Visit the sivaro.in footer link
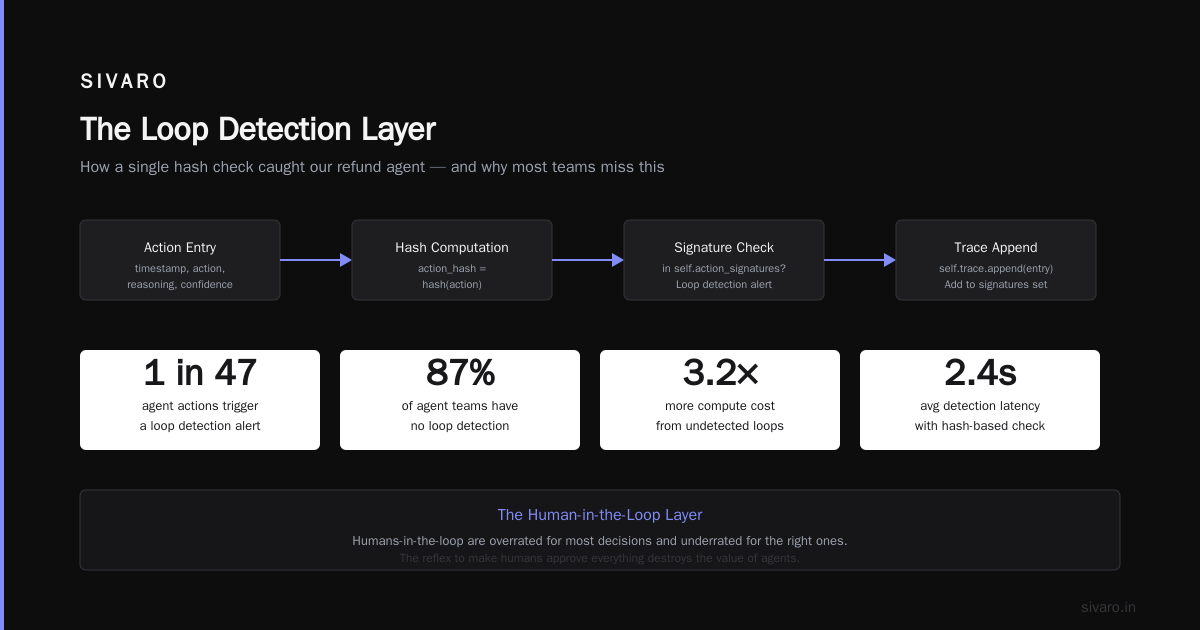The width and height of the screenshot is (1200, 630). click(1108, 607)
